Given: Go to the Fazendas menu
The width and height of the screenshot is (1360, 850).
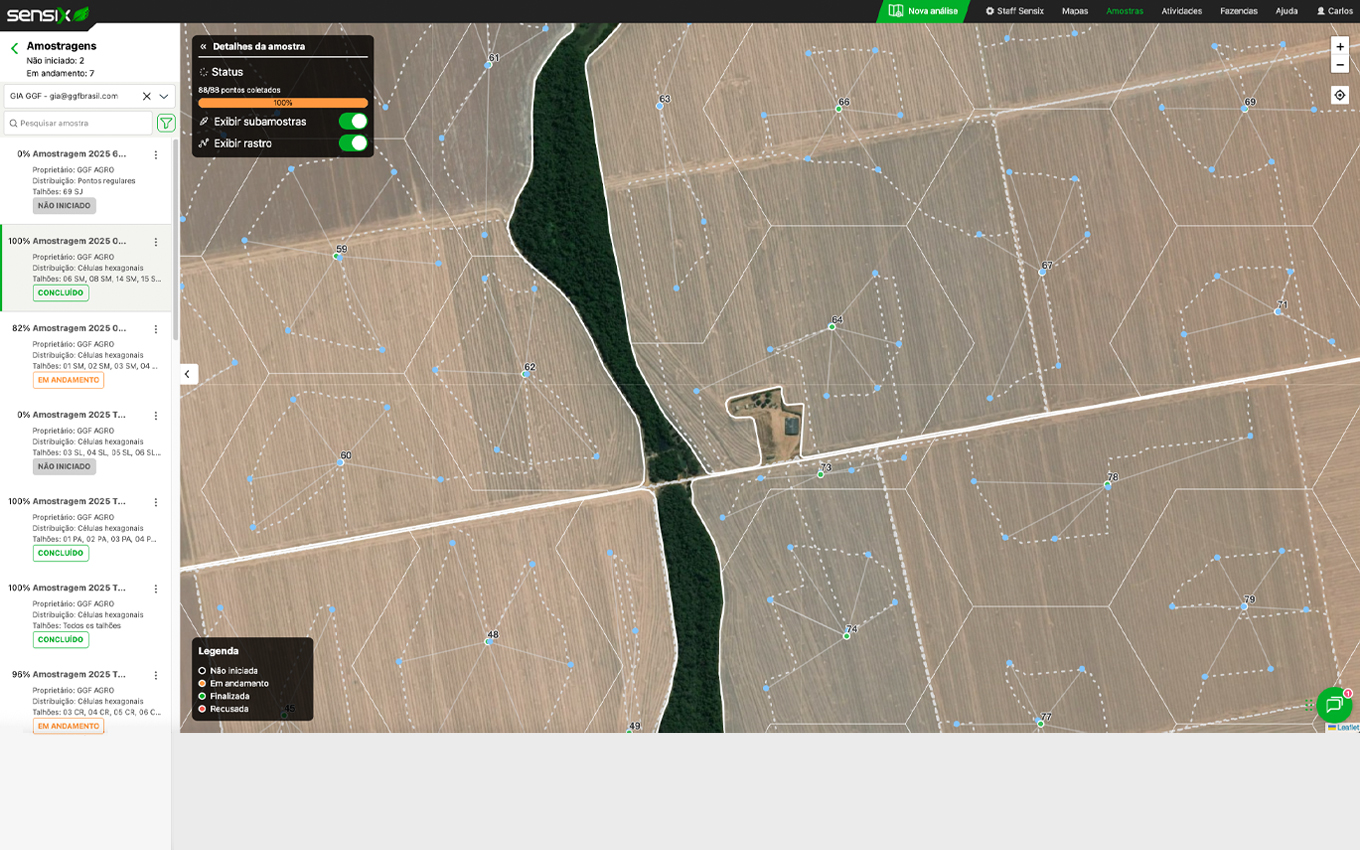Looking at the screenshot, I should pos(1238,11).
